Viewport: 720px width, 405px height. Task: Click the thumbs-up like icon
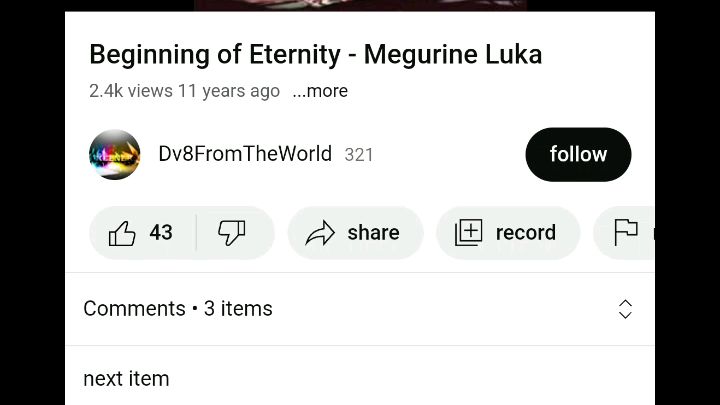tap(122, 233)
